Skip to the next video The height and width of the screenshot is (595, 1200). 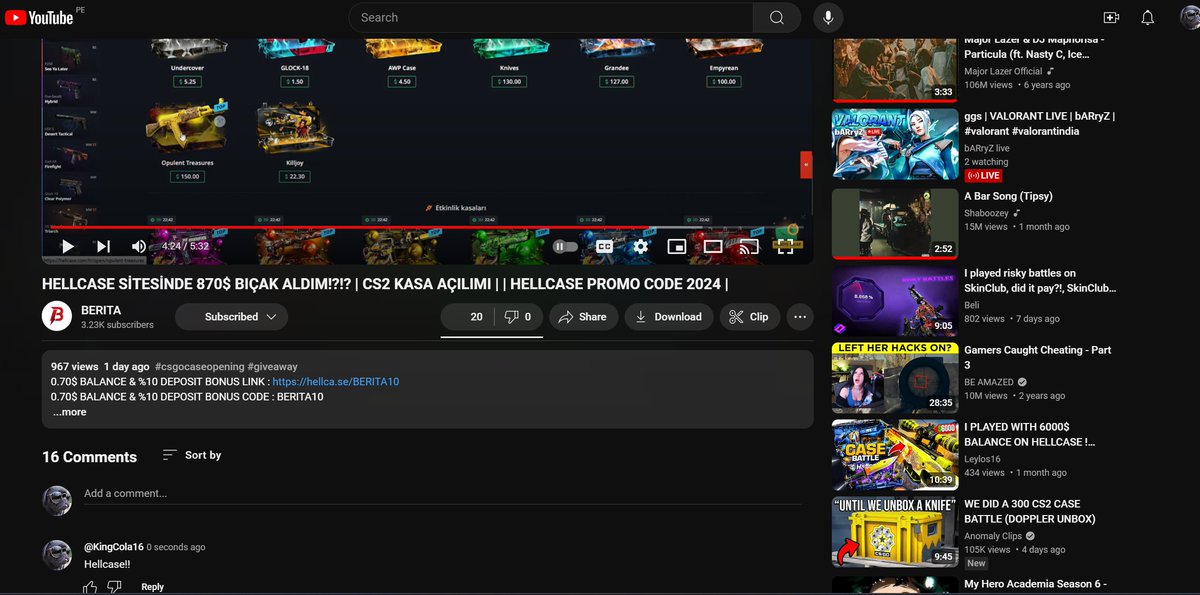pos(103,246)
